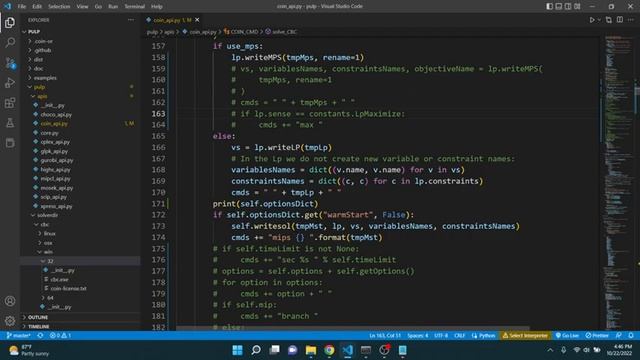Open the File menu
The width and height of the screenshot is (640, 360).
click(22, 7)
